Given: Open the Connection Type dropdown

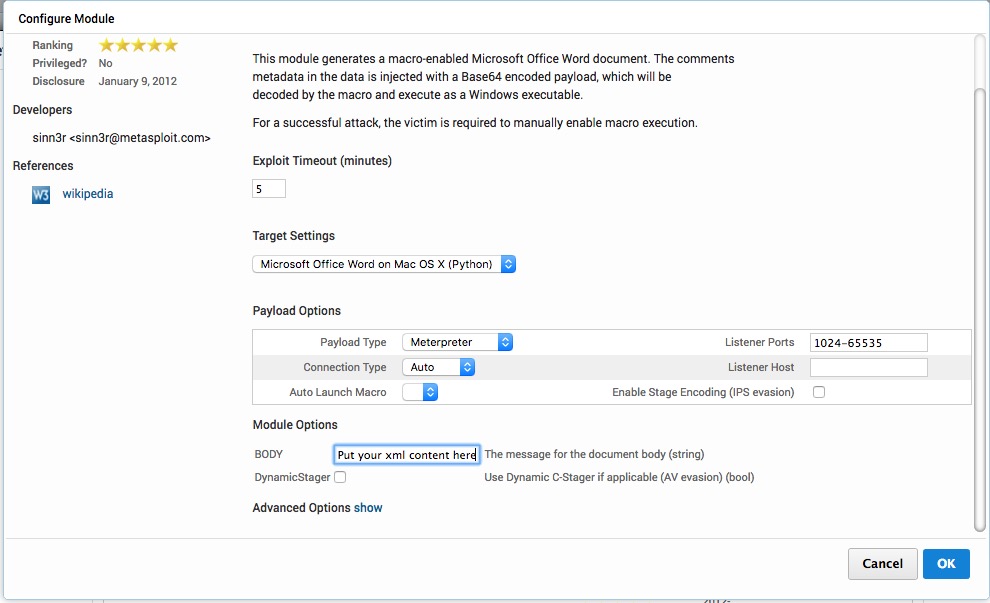Looking at the screenshot, I should [x=438, y=367].
